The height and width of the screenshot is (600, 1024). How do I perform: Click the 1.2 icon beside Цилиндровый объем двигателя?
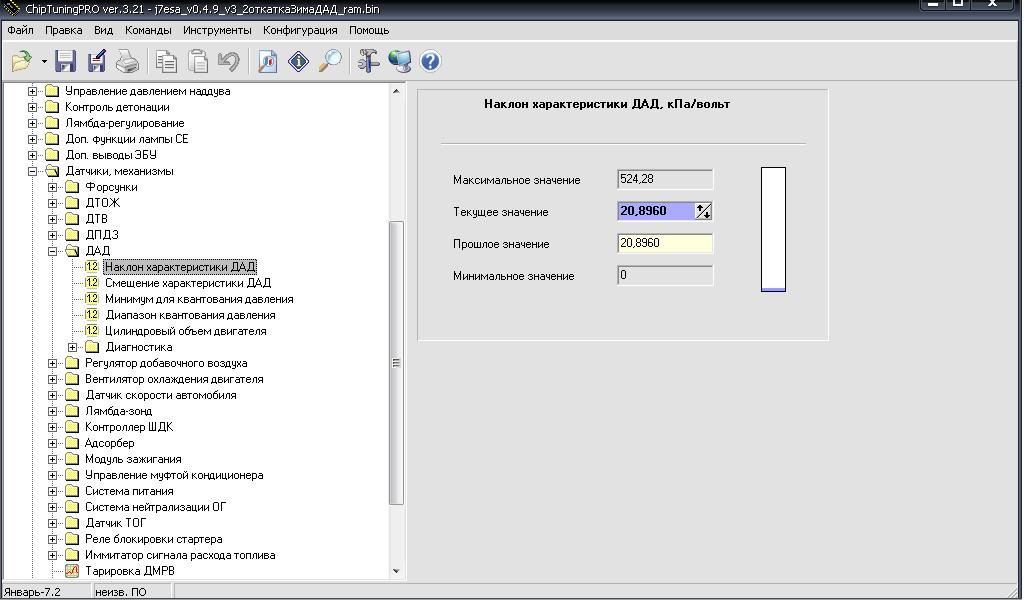tap(91, 331)
